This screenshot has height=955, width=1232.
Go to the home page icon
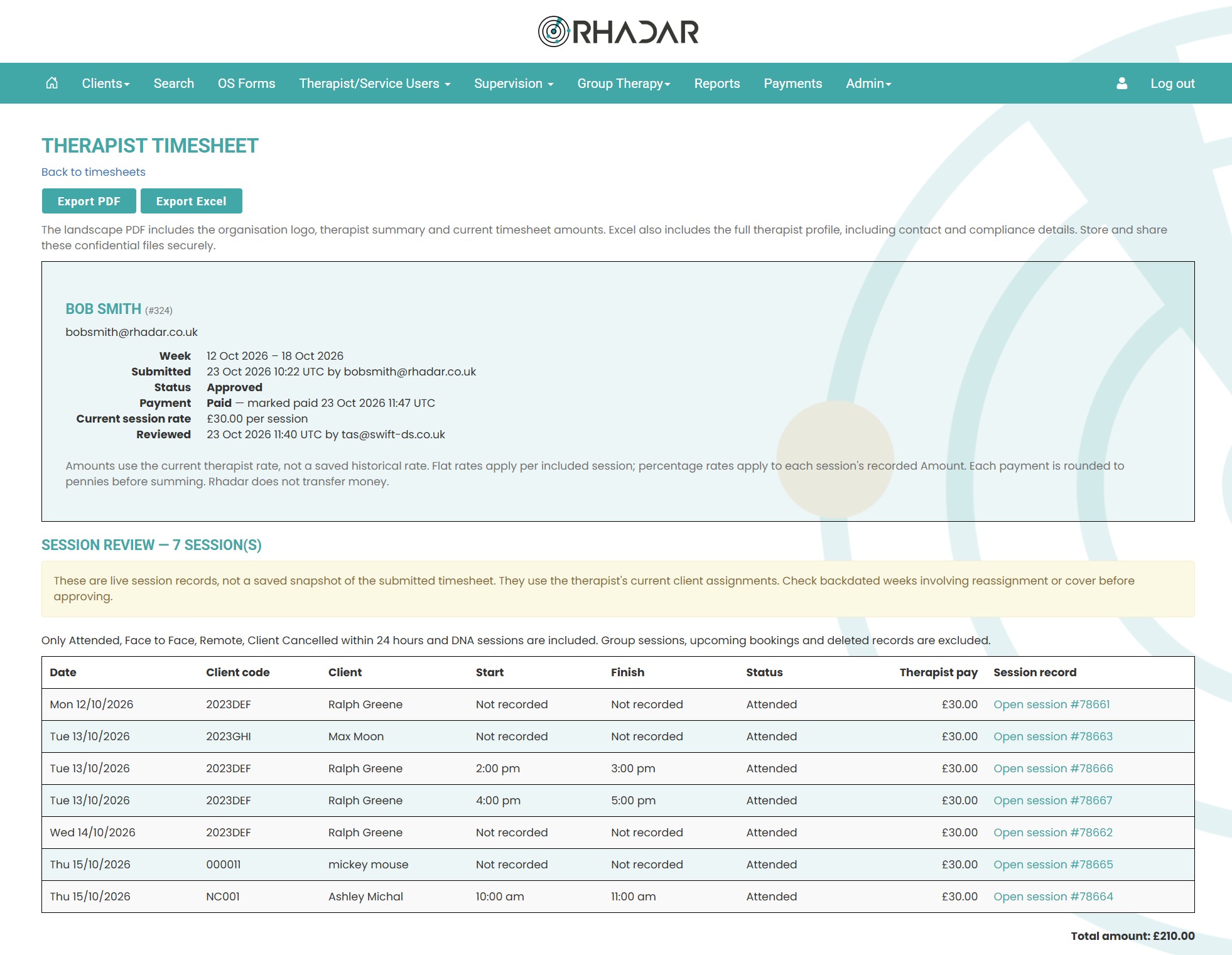point(52,83)
